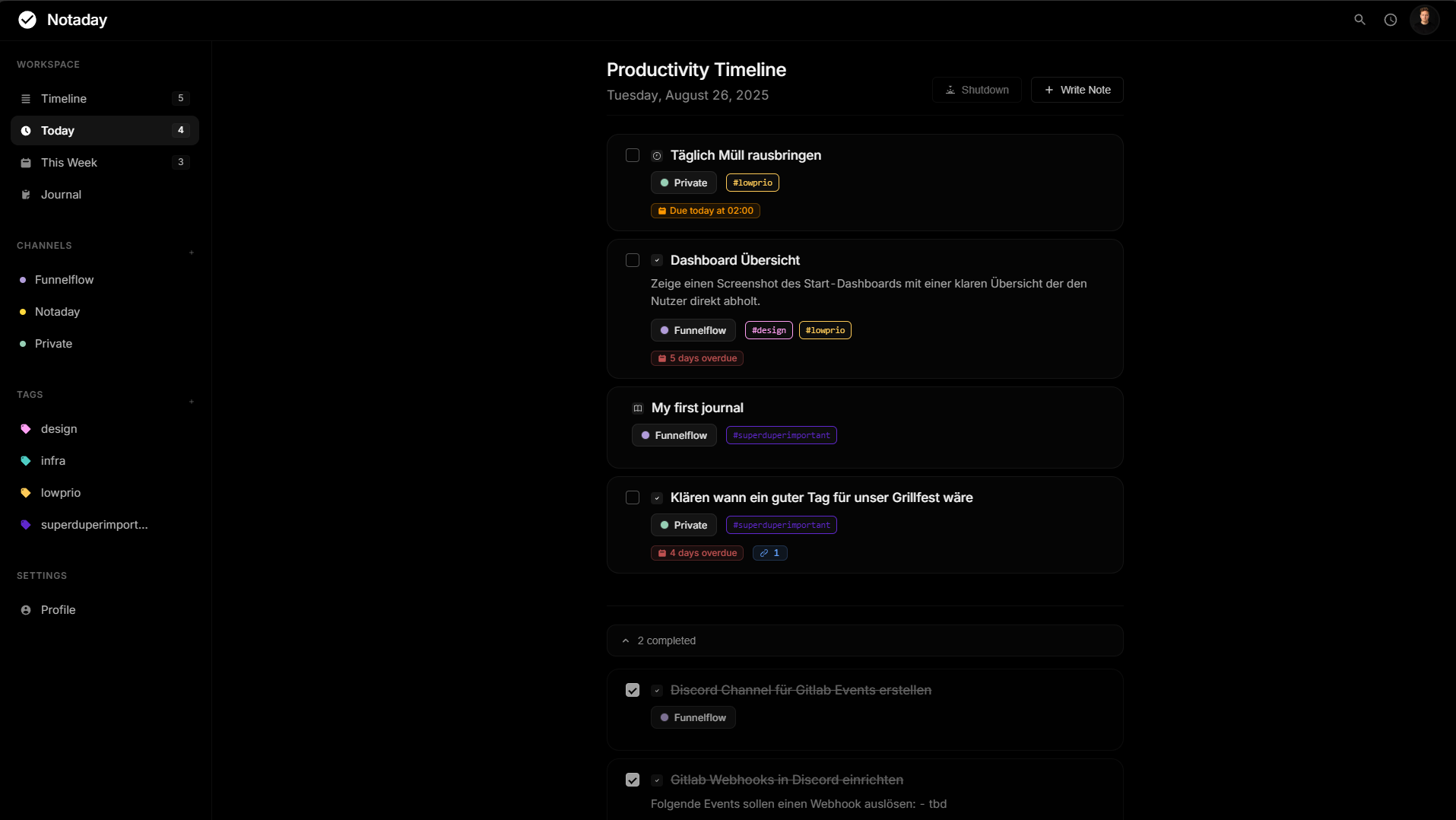Expand the Grillfest task chevron
Viewport: 1456px width, 820px height.
tap(657, 498)
